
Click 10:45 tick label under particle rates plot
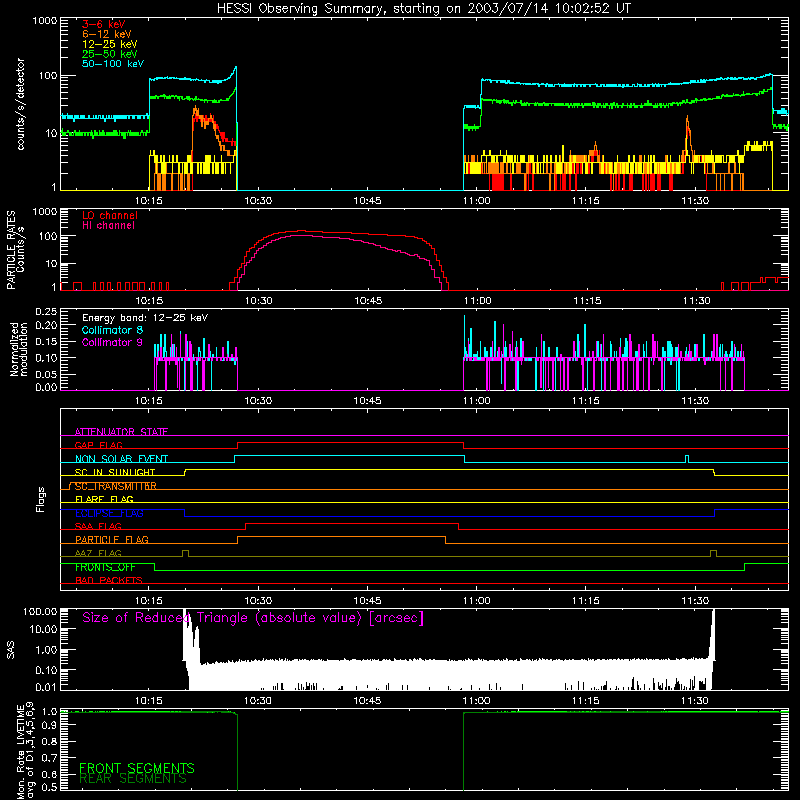pos(368,301)
